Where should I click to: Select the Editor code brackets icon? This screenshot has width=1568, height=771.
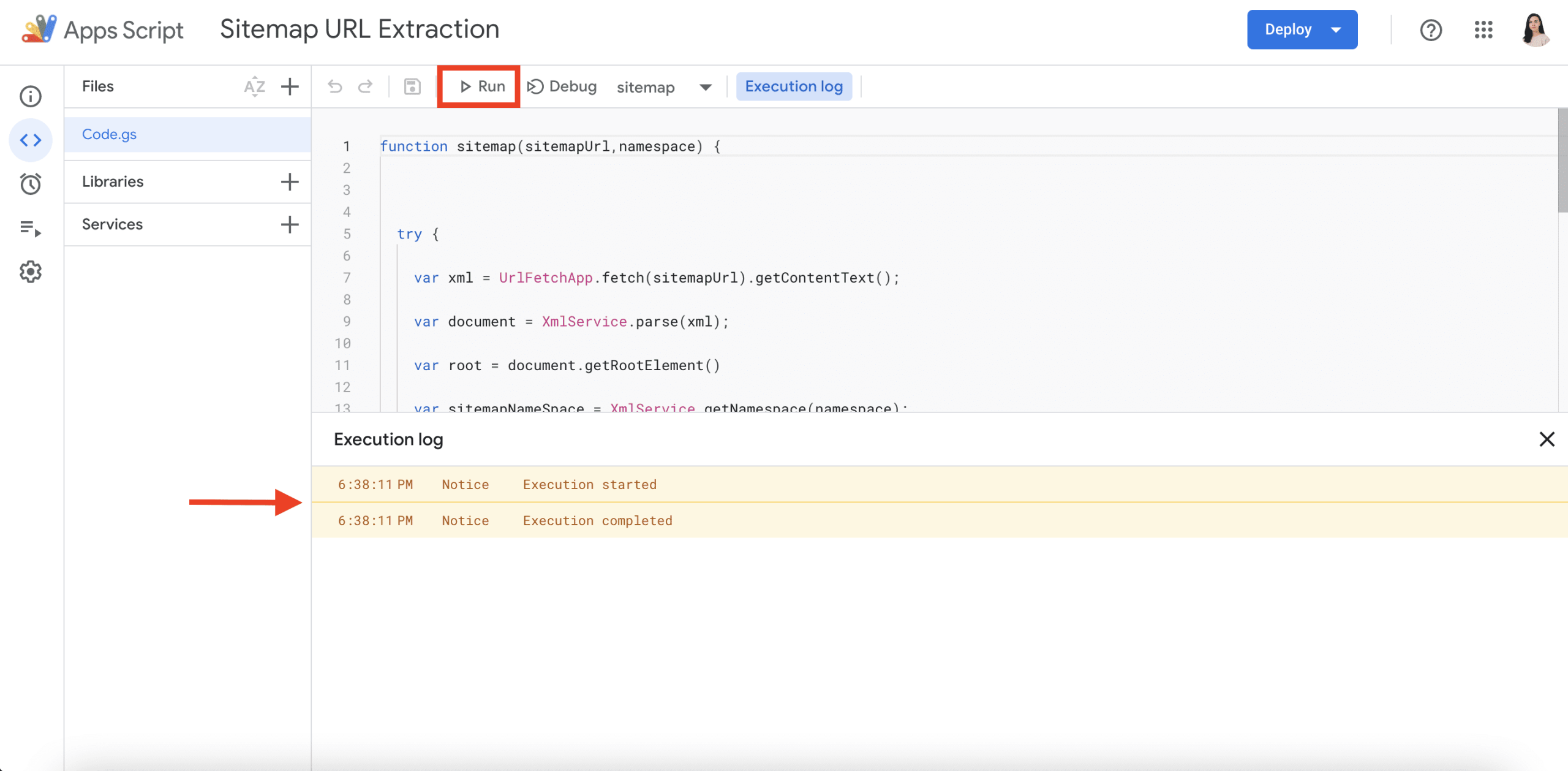pos(31,140)
